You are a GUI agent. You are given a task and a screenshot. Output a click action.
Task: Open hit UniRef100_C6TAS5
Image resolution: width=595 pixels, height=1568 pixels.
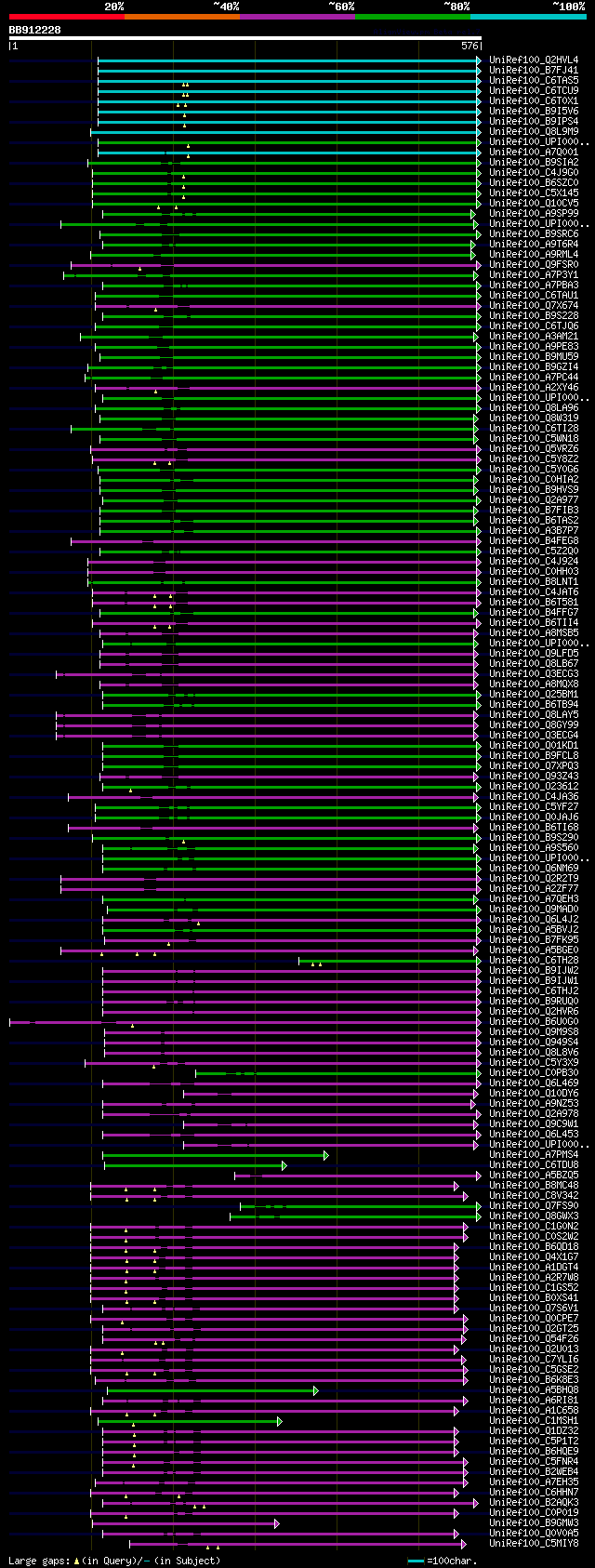[534, 80]
